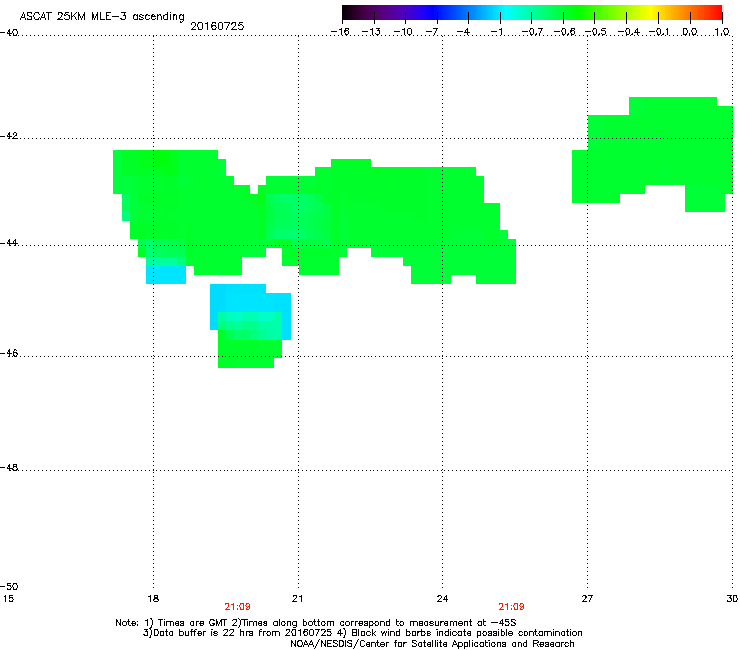Screen dimensions: 740x650
Task: Click the 27 longitude axis label
Action: pos(587,599)
